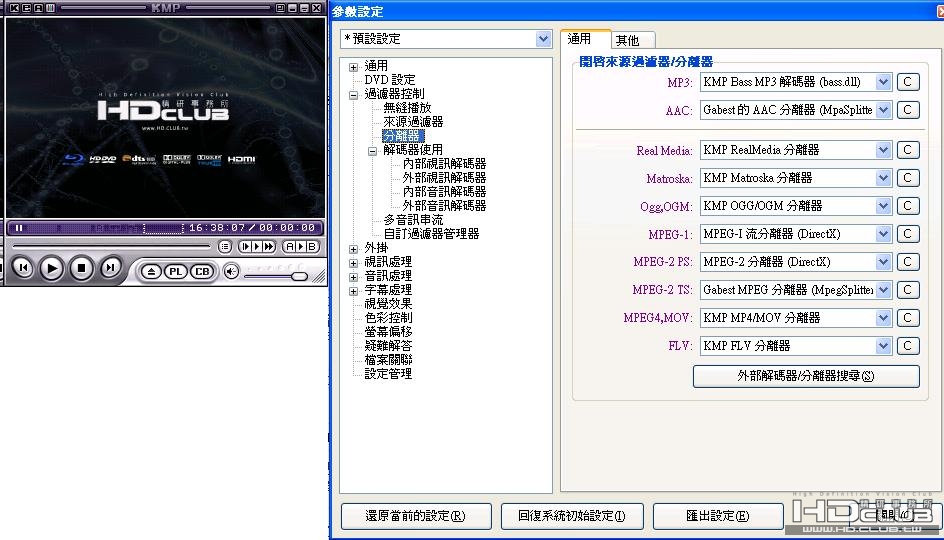Viewport: 944px width, 540px height.
Task: Expand the 外掛 tree node
Action: point(353,249)
